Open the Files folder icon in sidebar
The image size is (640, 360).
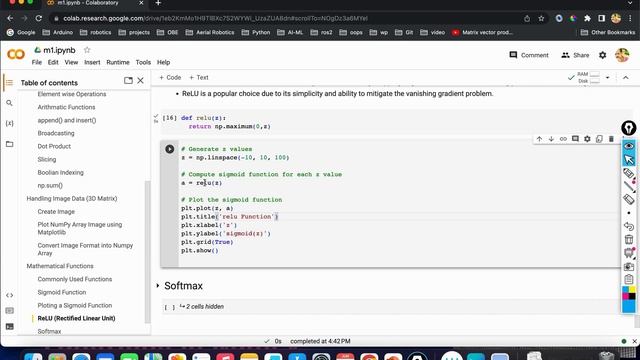click(x=9, y=144)
